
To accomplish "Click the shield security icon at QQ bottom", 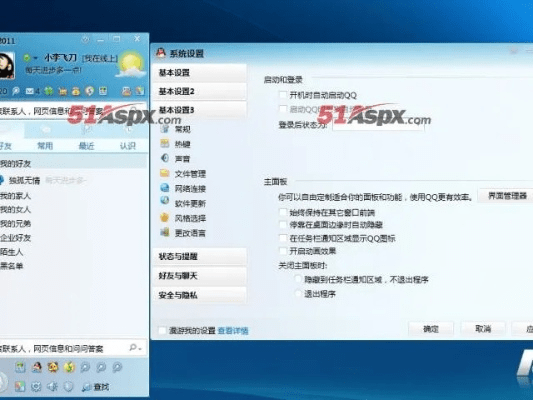I will (x=68, y=387).
